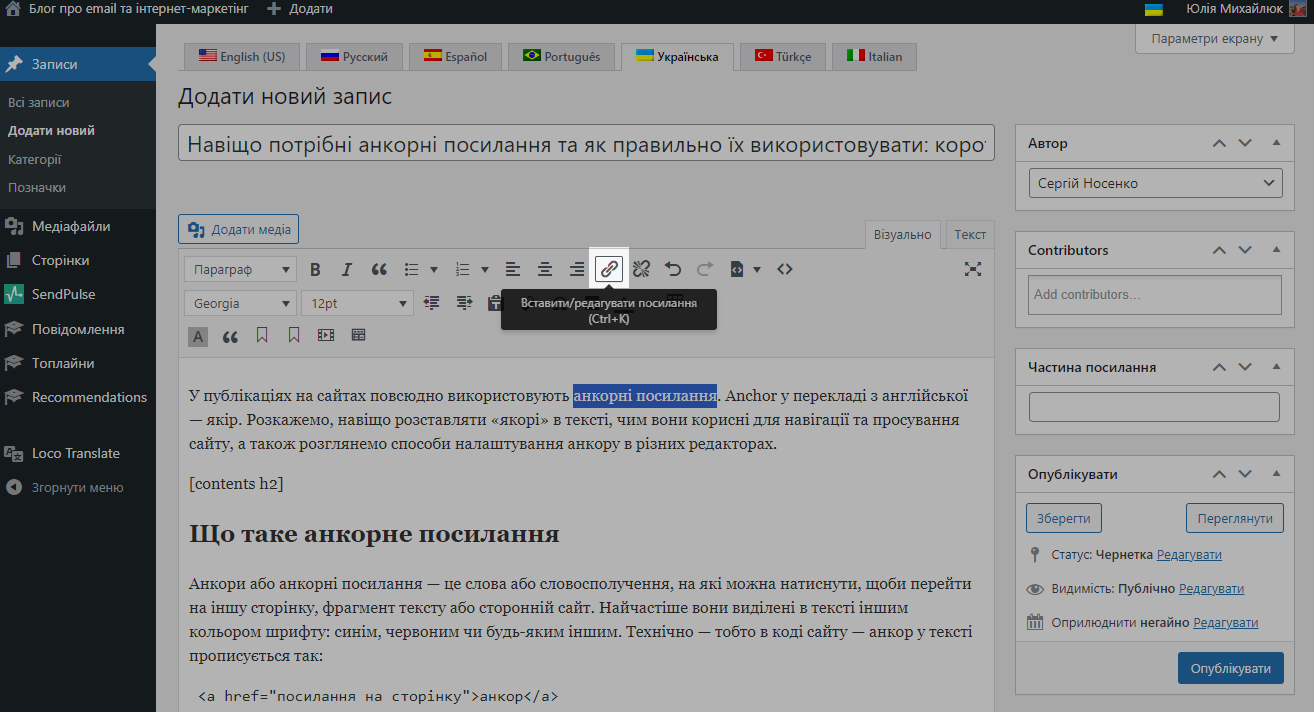This screenshot has width=1314, height=712.
Task: Align text to the right
Action: point(577,269)
